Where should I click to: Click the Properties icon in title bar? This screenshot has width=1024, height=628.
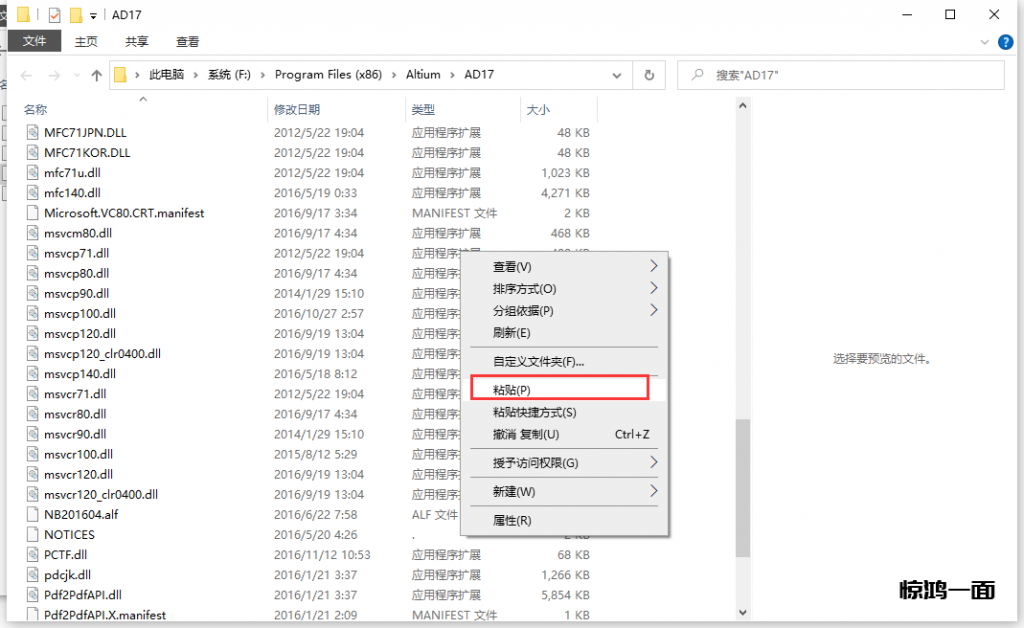tap(54, 15)
